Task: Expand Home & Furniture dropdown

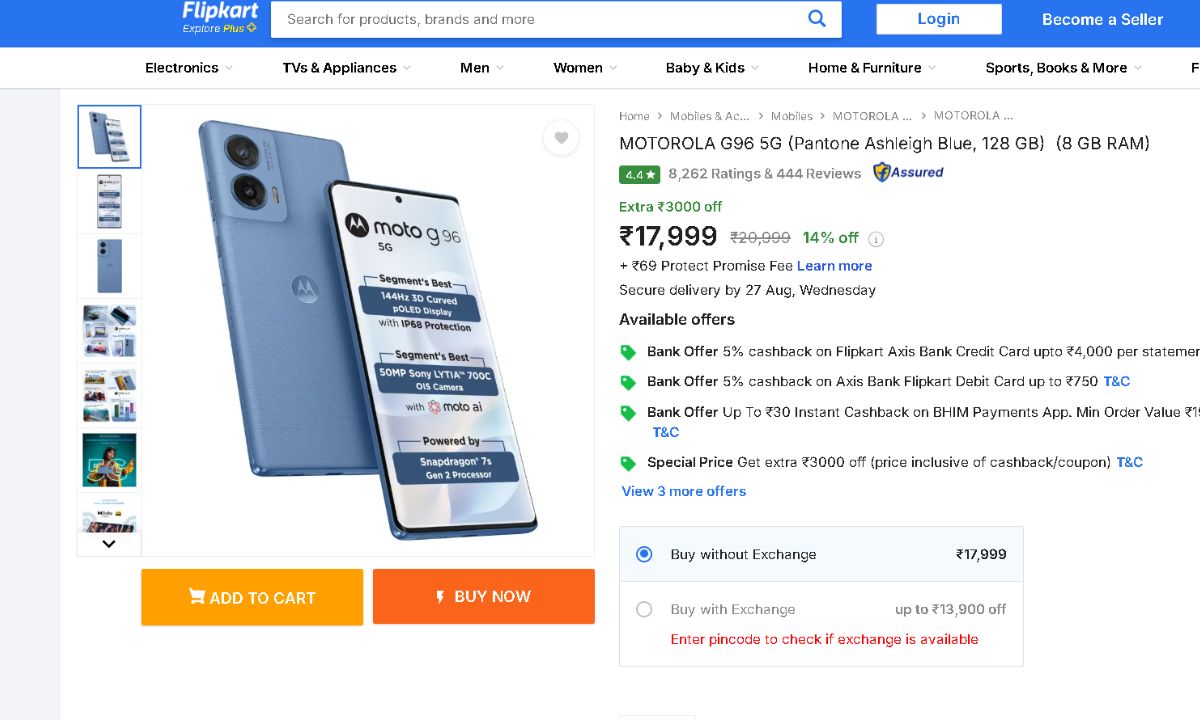Action: click(871, 68)
